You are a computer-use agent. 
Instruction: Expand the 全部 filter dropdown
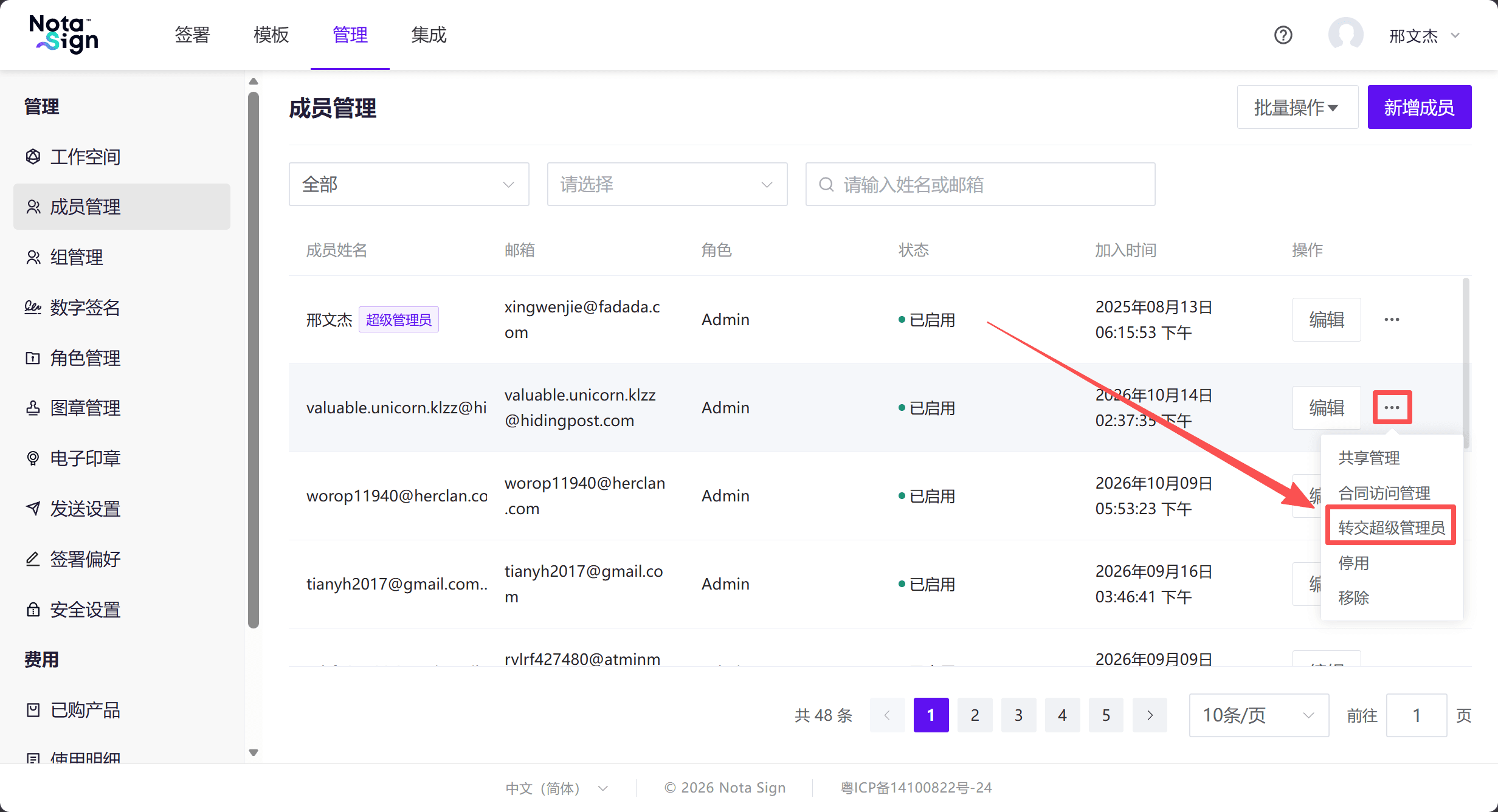click(409, 184)
